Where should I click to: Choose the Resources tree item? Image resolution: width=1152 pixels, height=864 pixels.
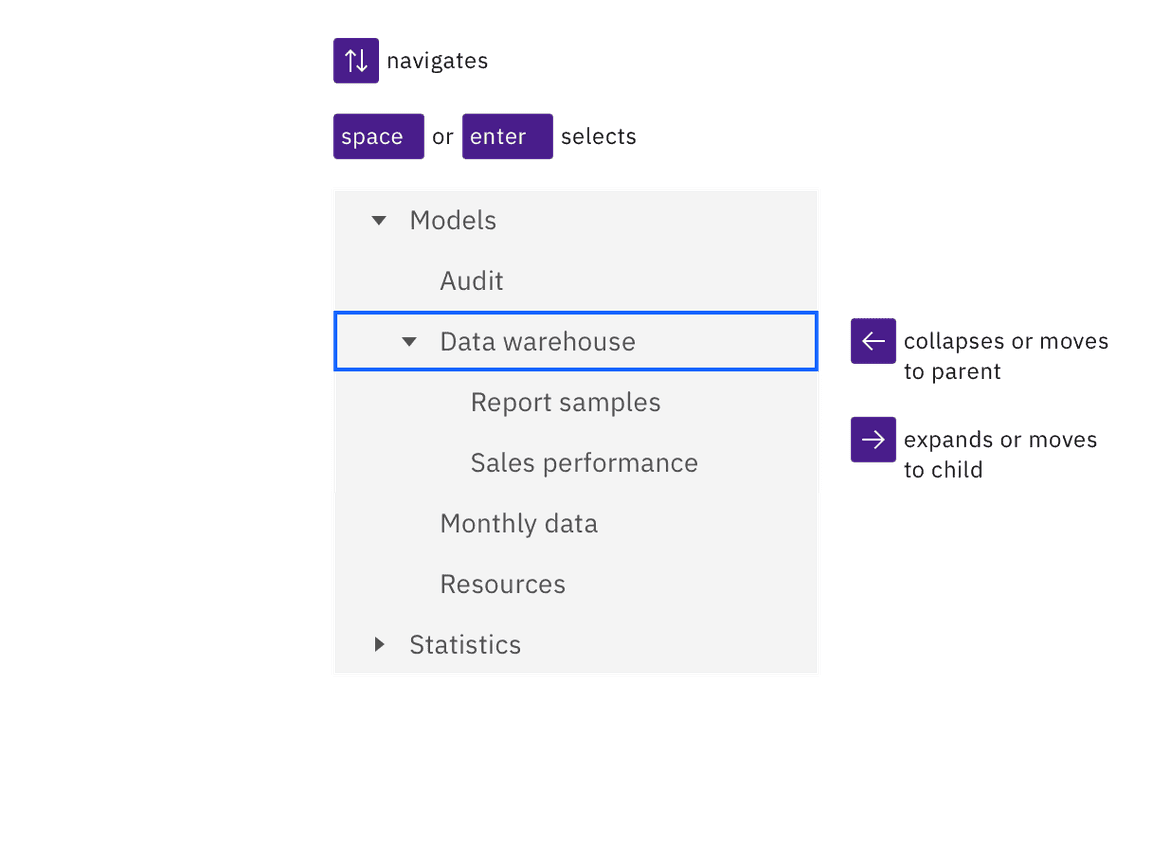[502, 584]
